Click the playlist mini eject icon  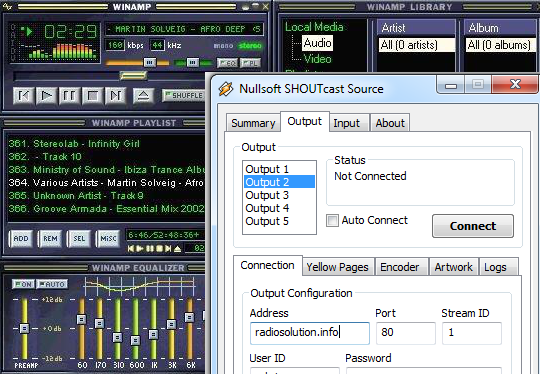[177, 248]
